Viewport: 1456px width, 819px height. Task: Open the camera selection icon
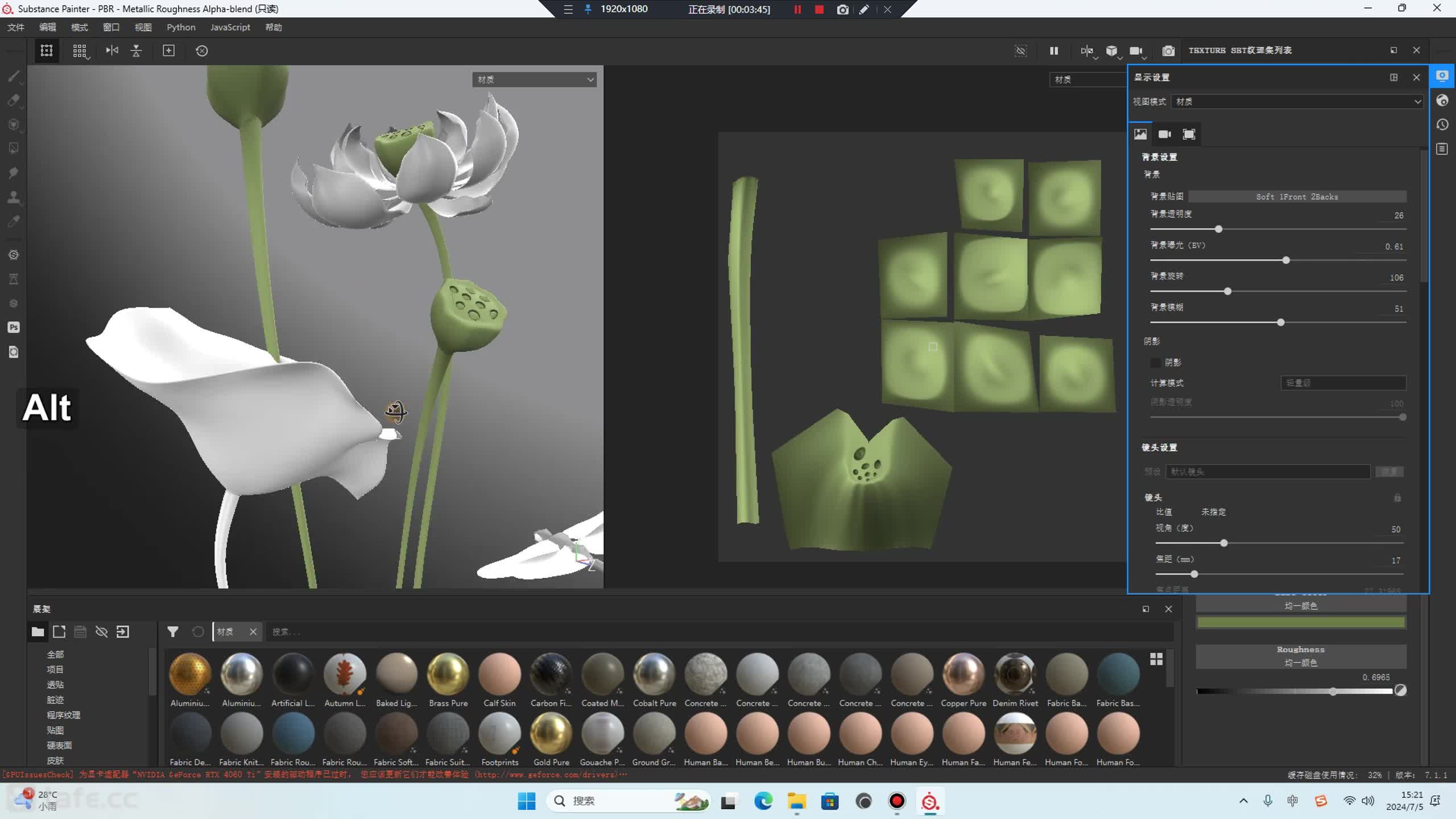click(1137, 51)
